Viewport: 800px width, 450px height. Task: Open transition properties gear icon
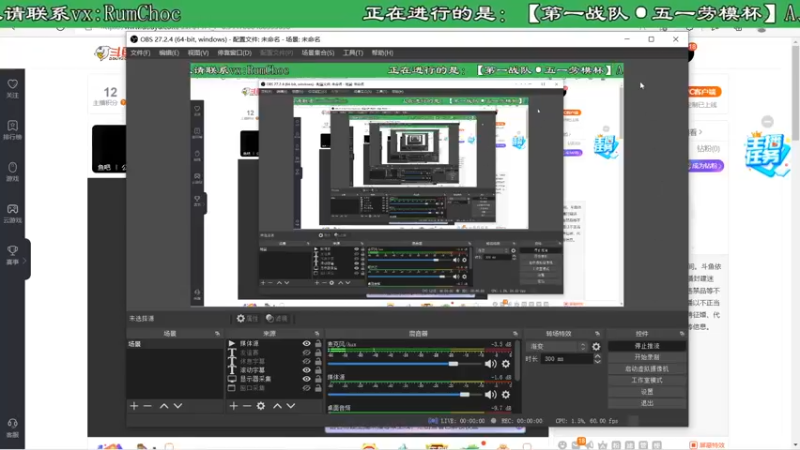click(596, 347)
